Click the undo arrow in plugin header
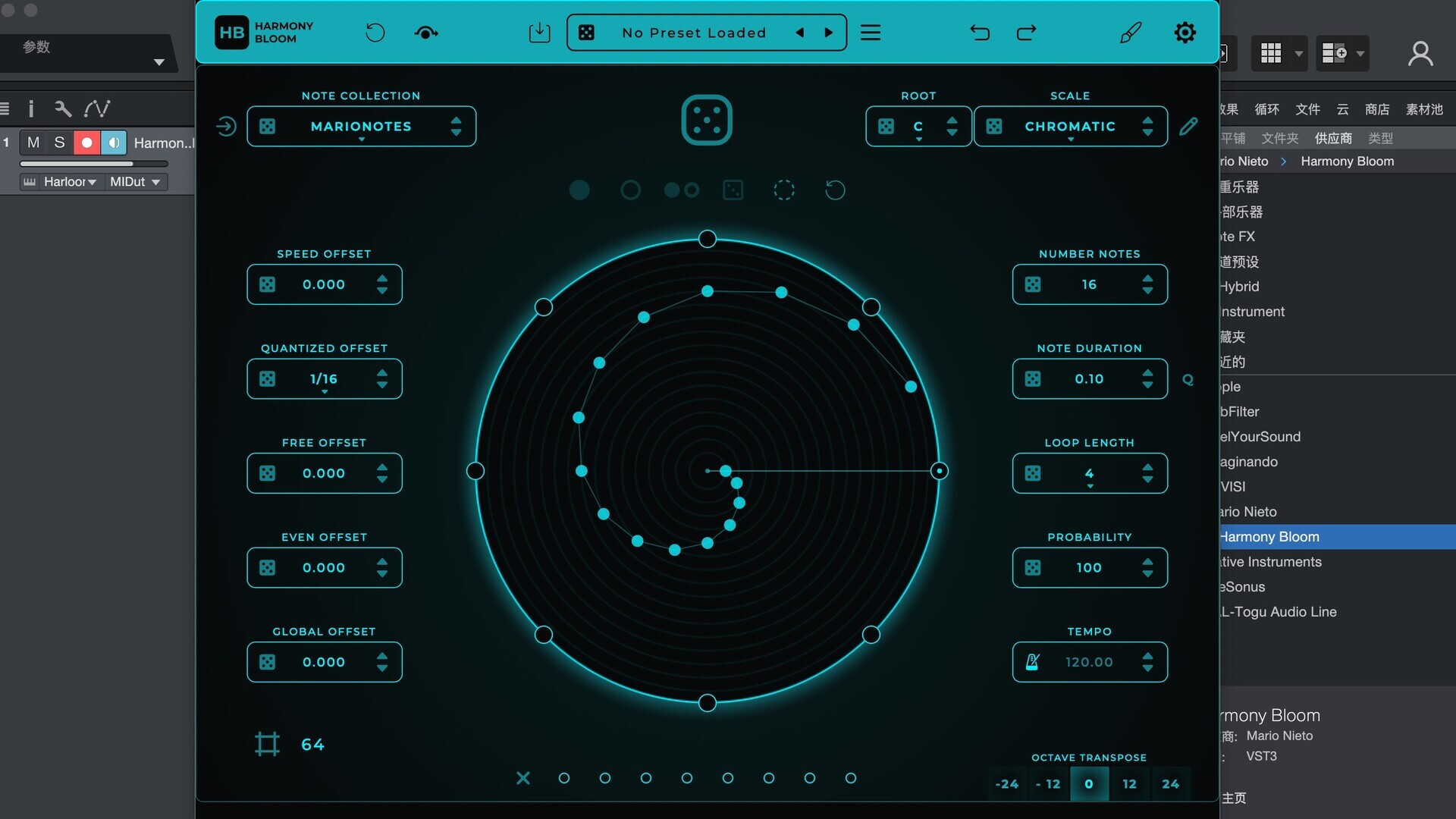 pyautogui.click(x=980, y=33)
